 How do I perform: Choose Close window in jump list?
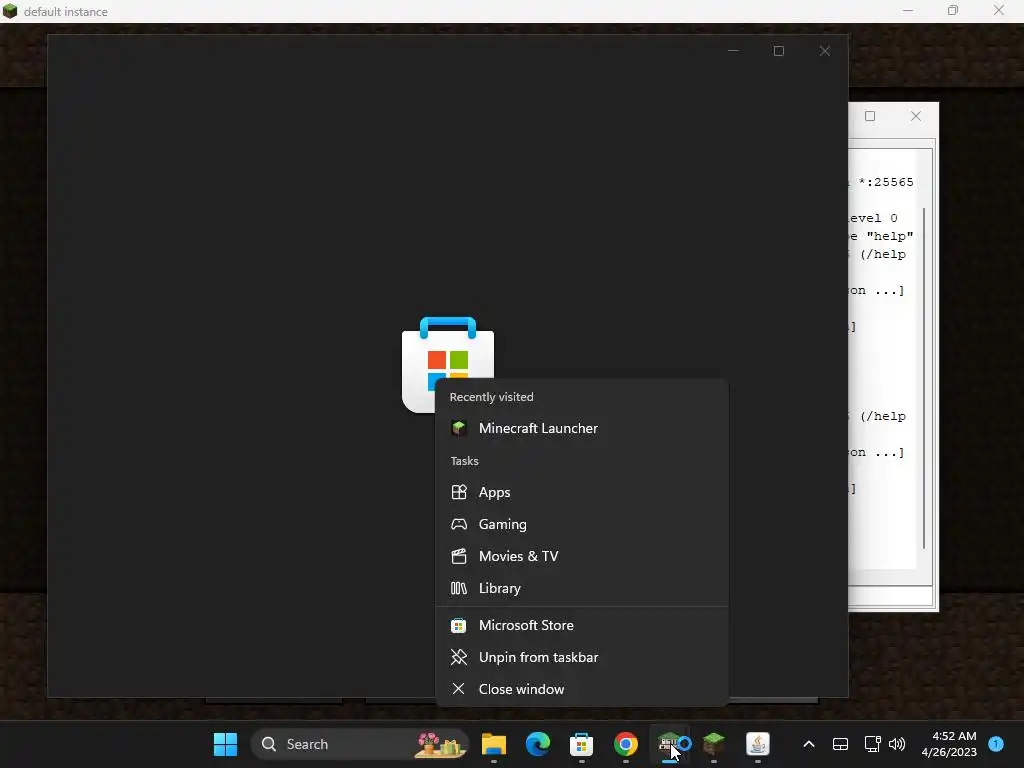pos(581,690)
